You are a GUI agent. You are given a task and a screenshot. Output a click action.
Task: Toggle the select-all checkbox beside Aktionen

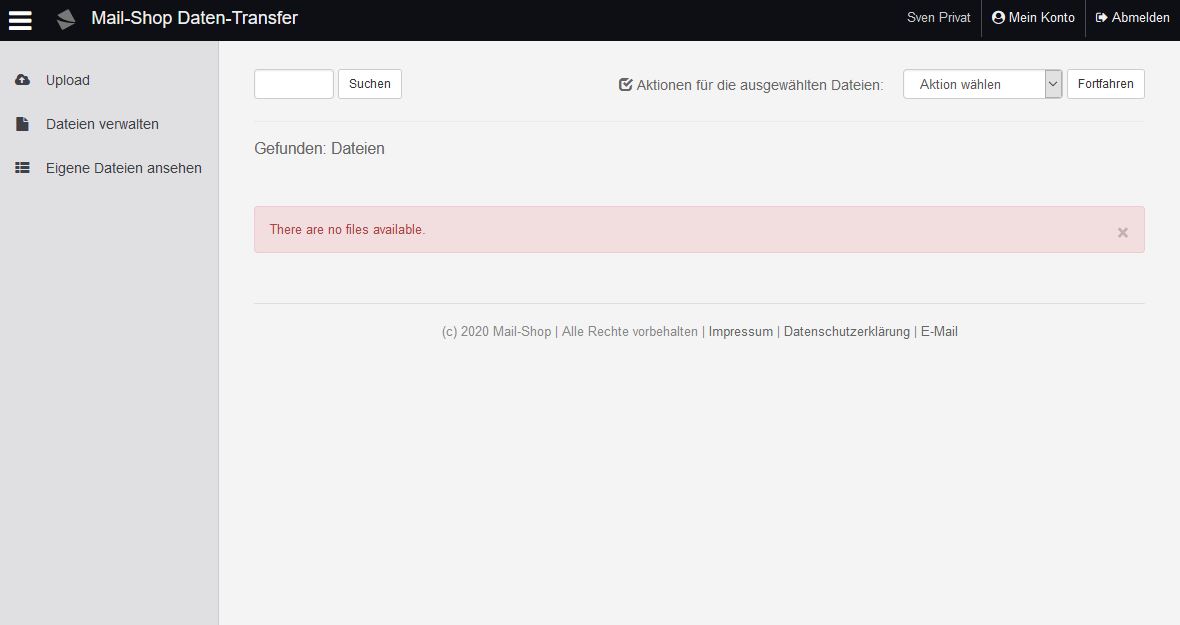(626, 85)
